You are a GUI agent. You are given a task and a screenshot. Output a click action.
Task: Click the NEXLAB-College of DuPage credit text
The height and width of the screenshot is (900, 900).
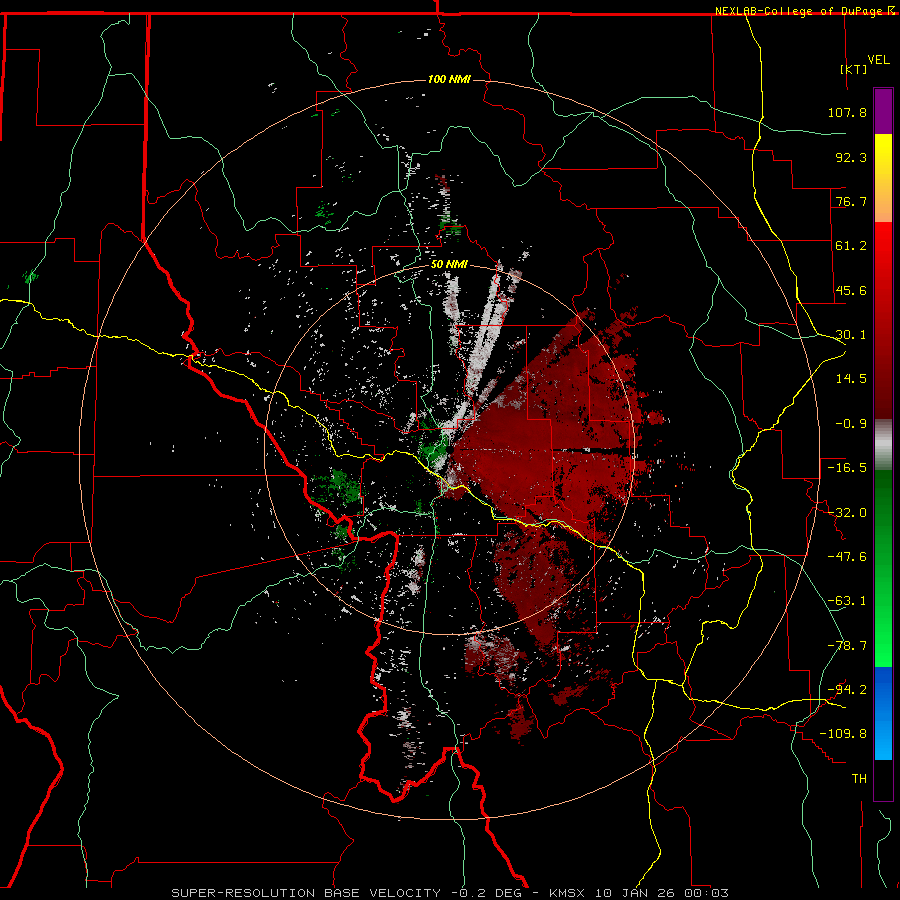coord(800,11)
